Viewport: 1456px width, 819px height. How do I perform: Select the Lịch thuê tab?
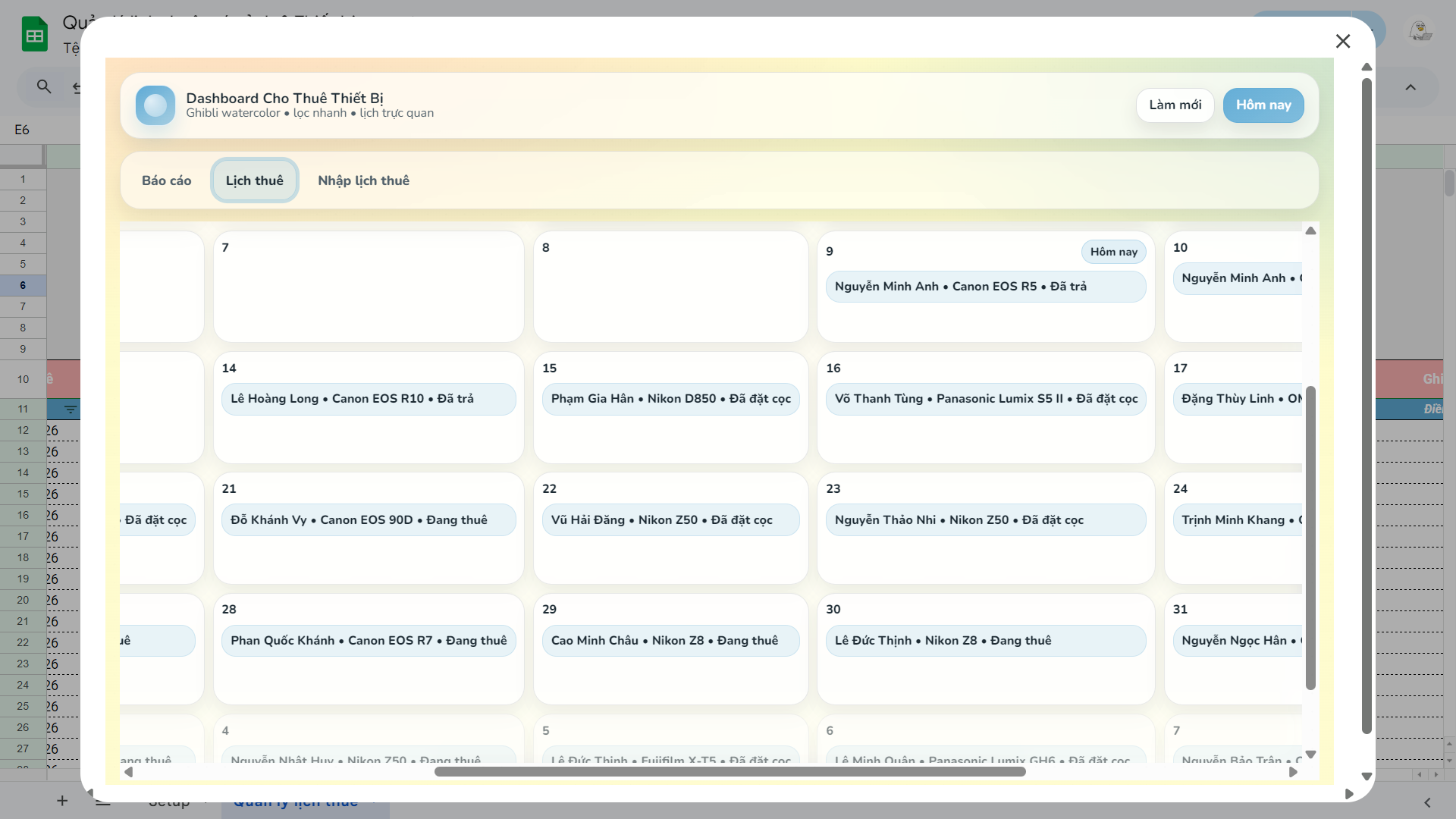[254, 180]
